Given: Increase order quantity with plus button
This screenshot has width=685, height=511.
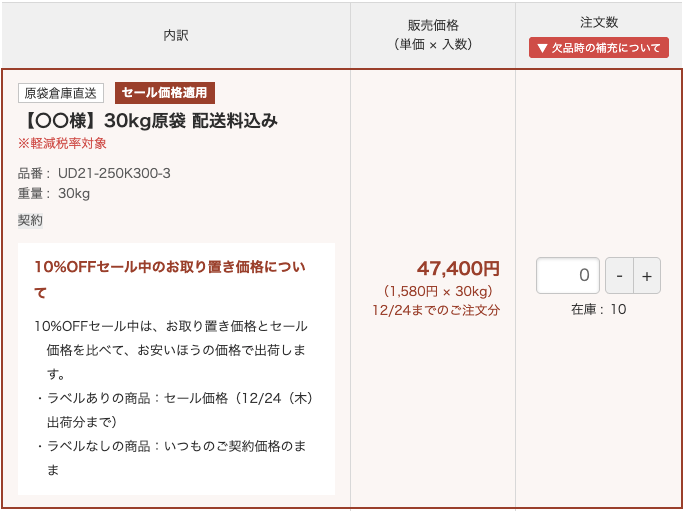Looking at the screenshot, I should 647,276.
